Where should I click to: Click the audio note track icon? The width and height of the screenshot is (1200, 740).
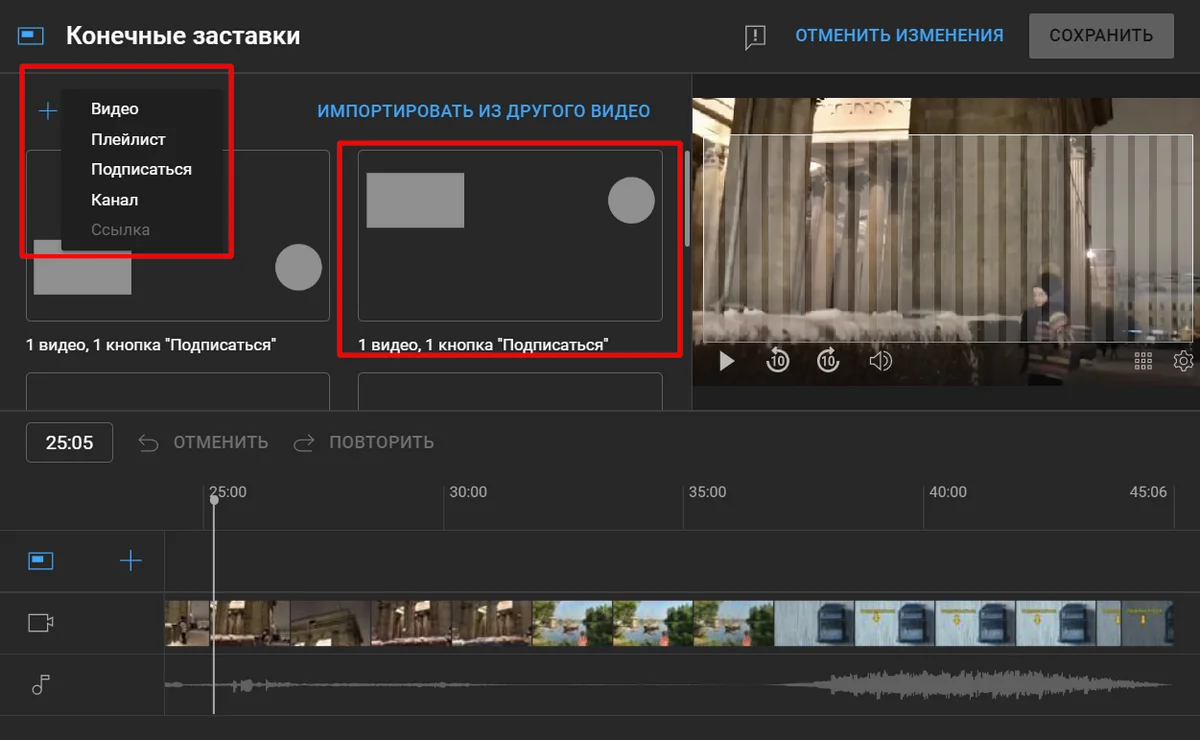[x=40, y=685]
